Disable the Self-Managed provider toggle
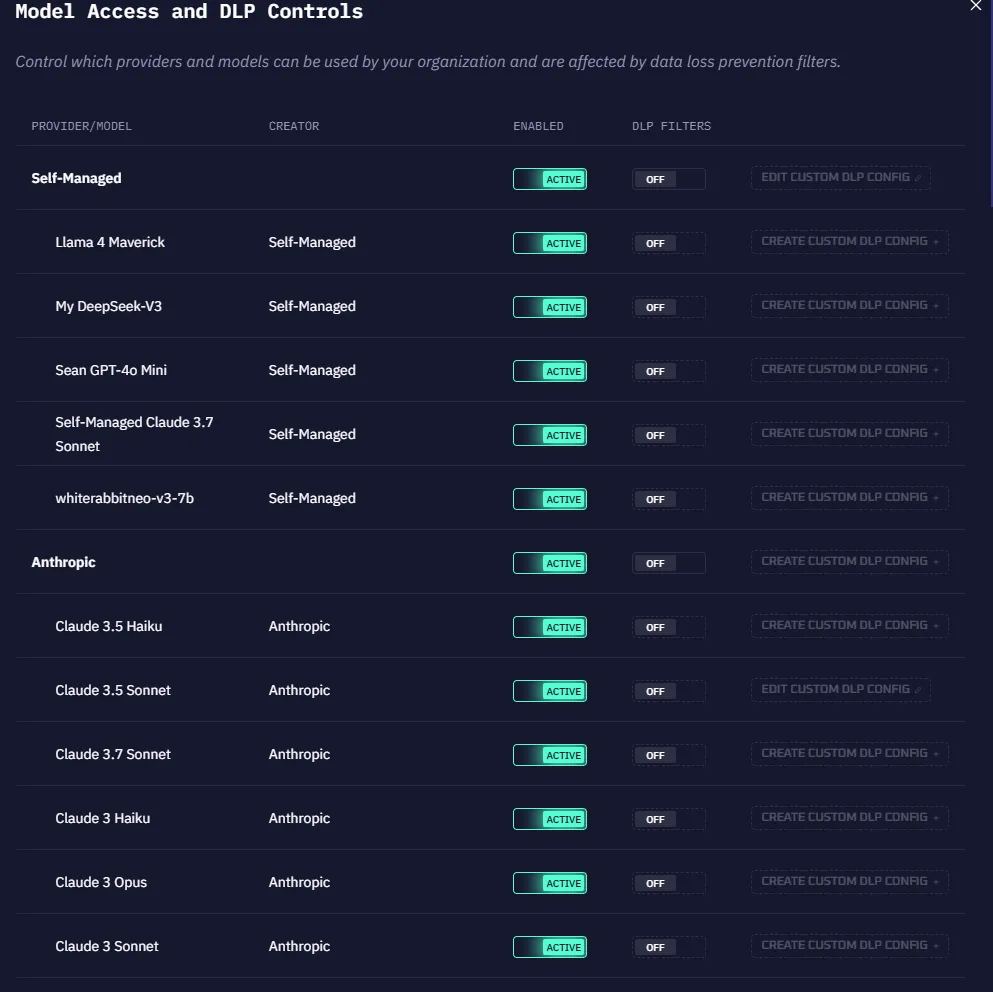Viewport: 993px width, 992px height. (550, 179)
